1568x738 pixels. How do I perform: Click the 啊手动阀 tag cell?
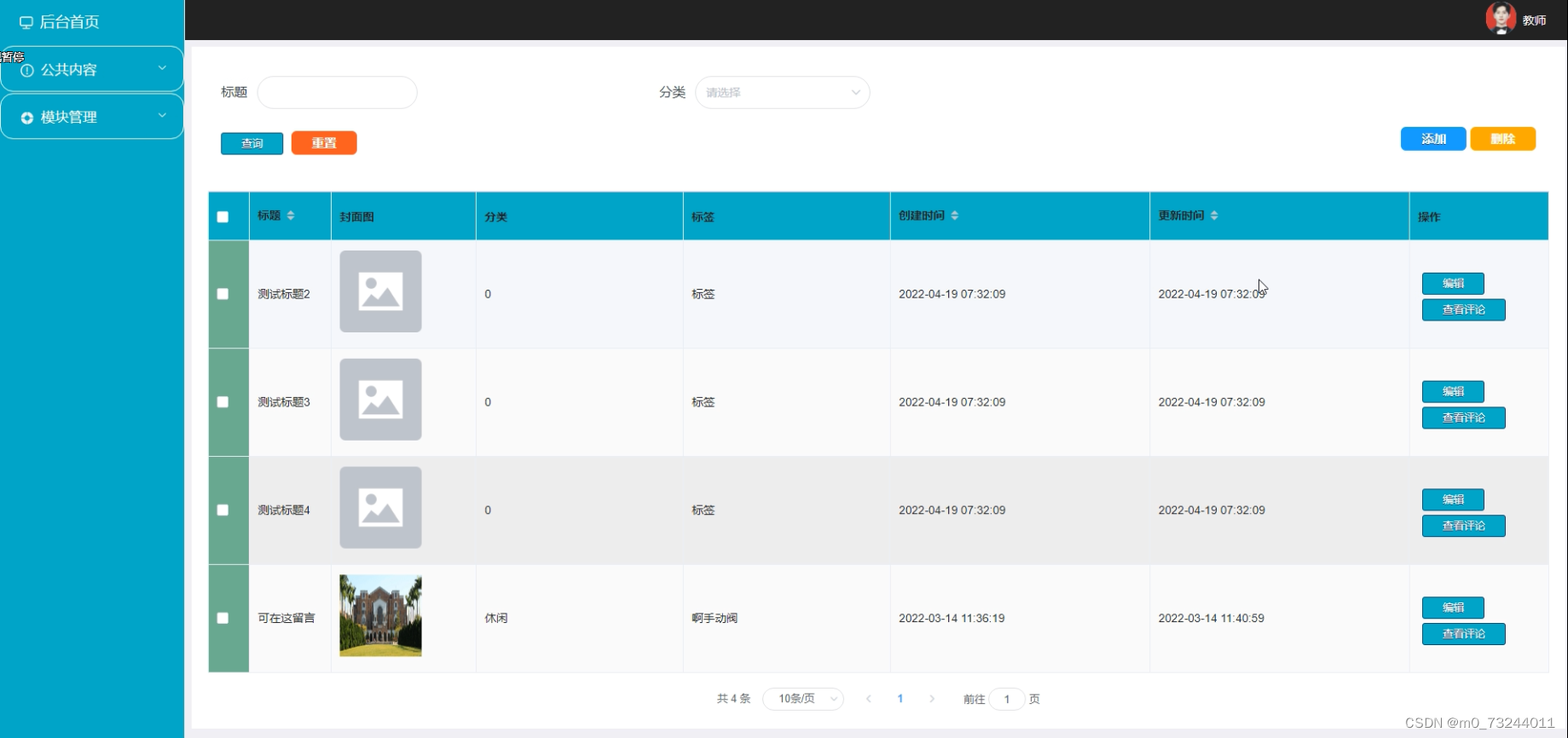pyautogui.click(x=715, y=619)
